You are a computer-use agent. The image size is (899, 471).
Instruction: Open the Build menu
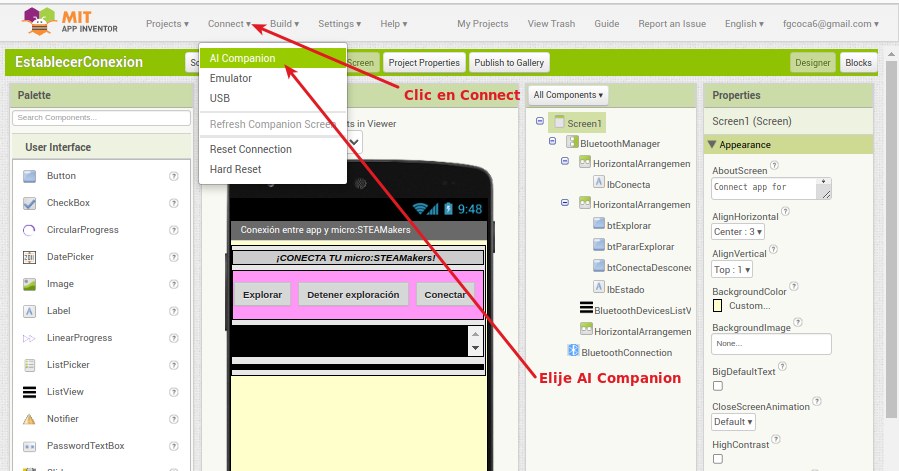(284, 24)
